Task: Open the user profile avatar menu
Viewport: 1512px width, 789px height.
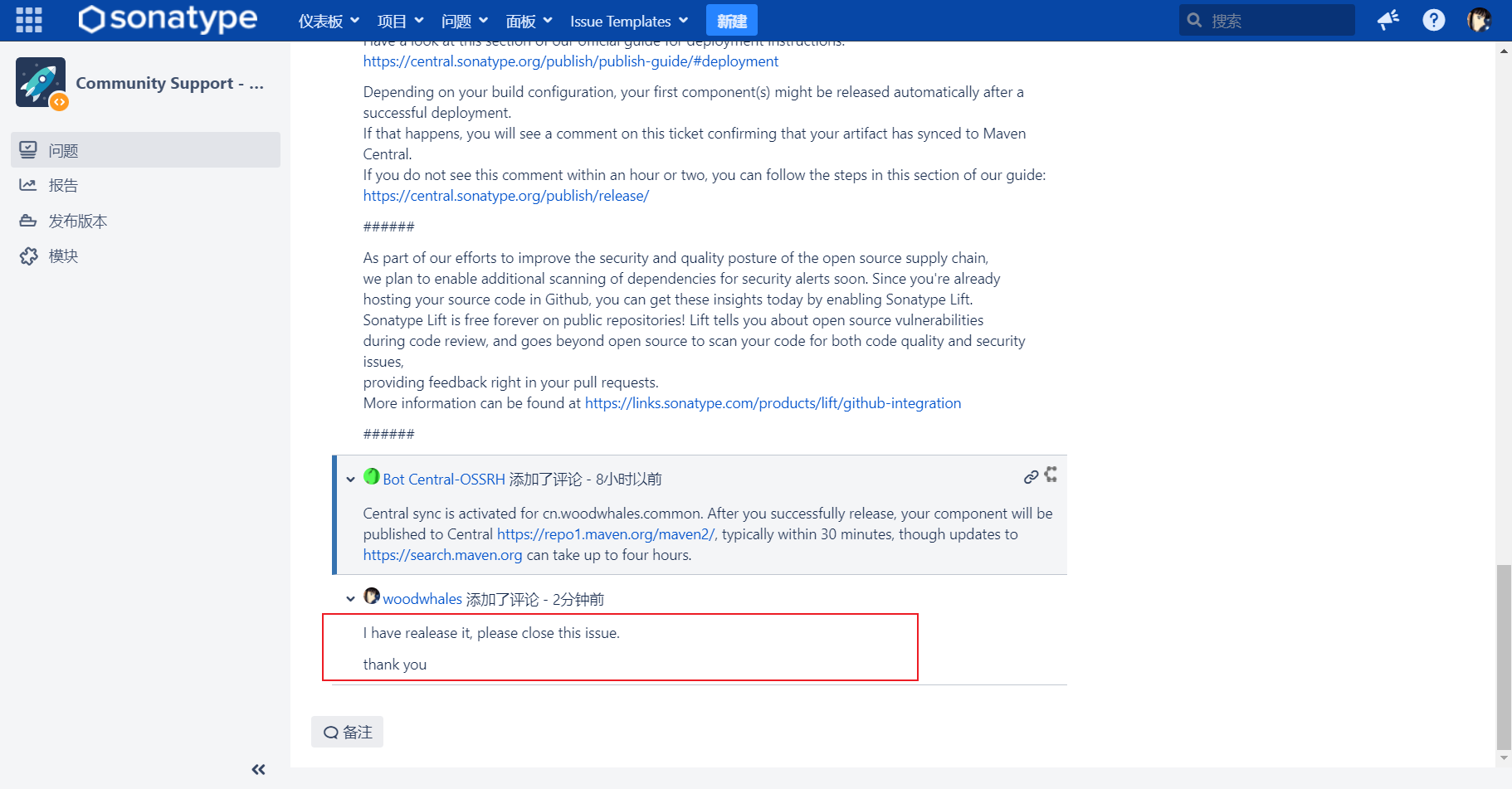Action: [1479, 20]
